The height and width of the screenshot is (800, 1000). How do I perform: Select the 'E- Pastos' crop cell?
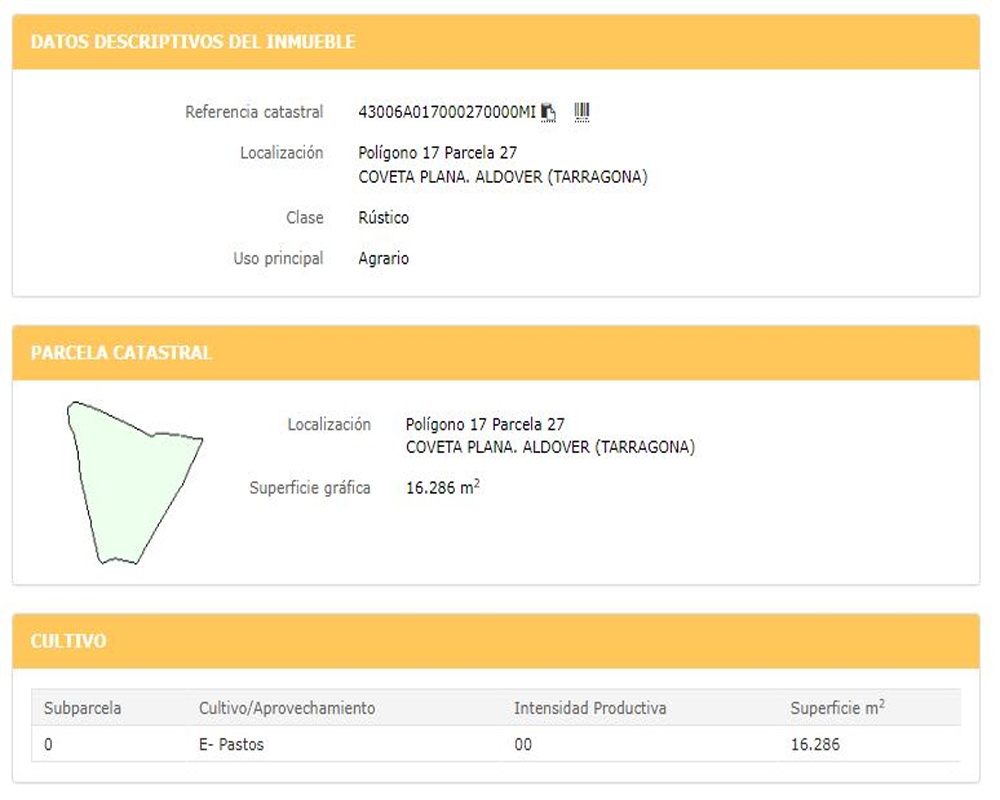point(231,745)
